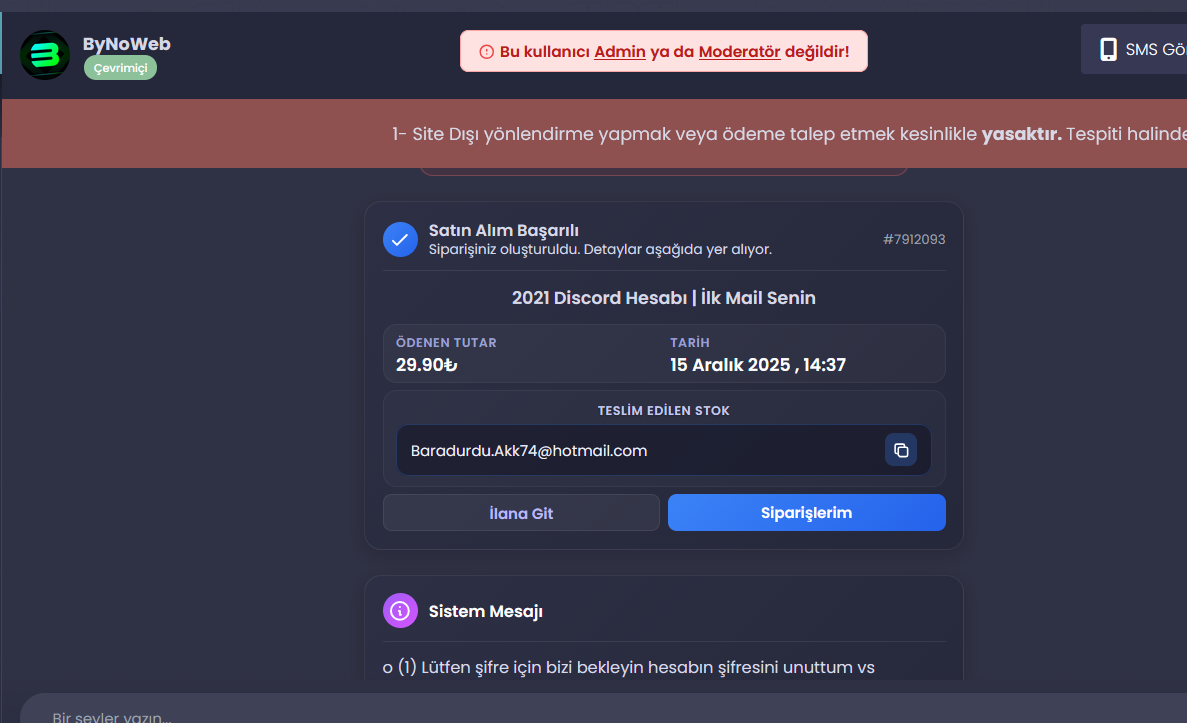Click Siparişiniz oluşturuldu description text
Image resolution: width=1187 pixels, height=723 pixels.
pyautogui.click(x=600, y=249)
